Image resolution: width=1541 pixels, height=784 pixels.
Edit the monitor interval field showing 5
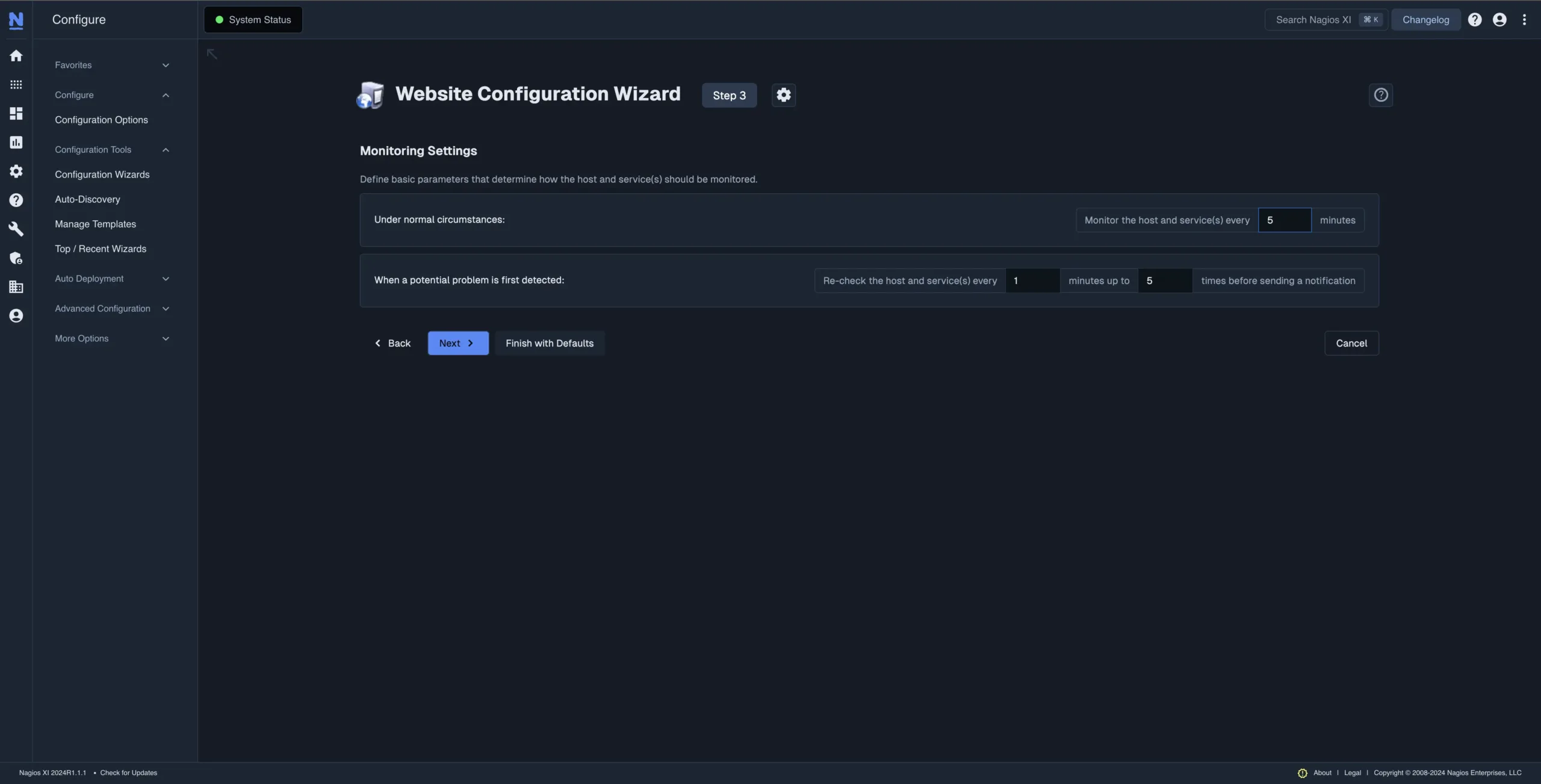tap(1286, 220)
